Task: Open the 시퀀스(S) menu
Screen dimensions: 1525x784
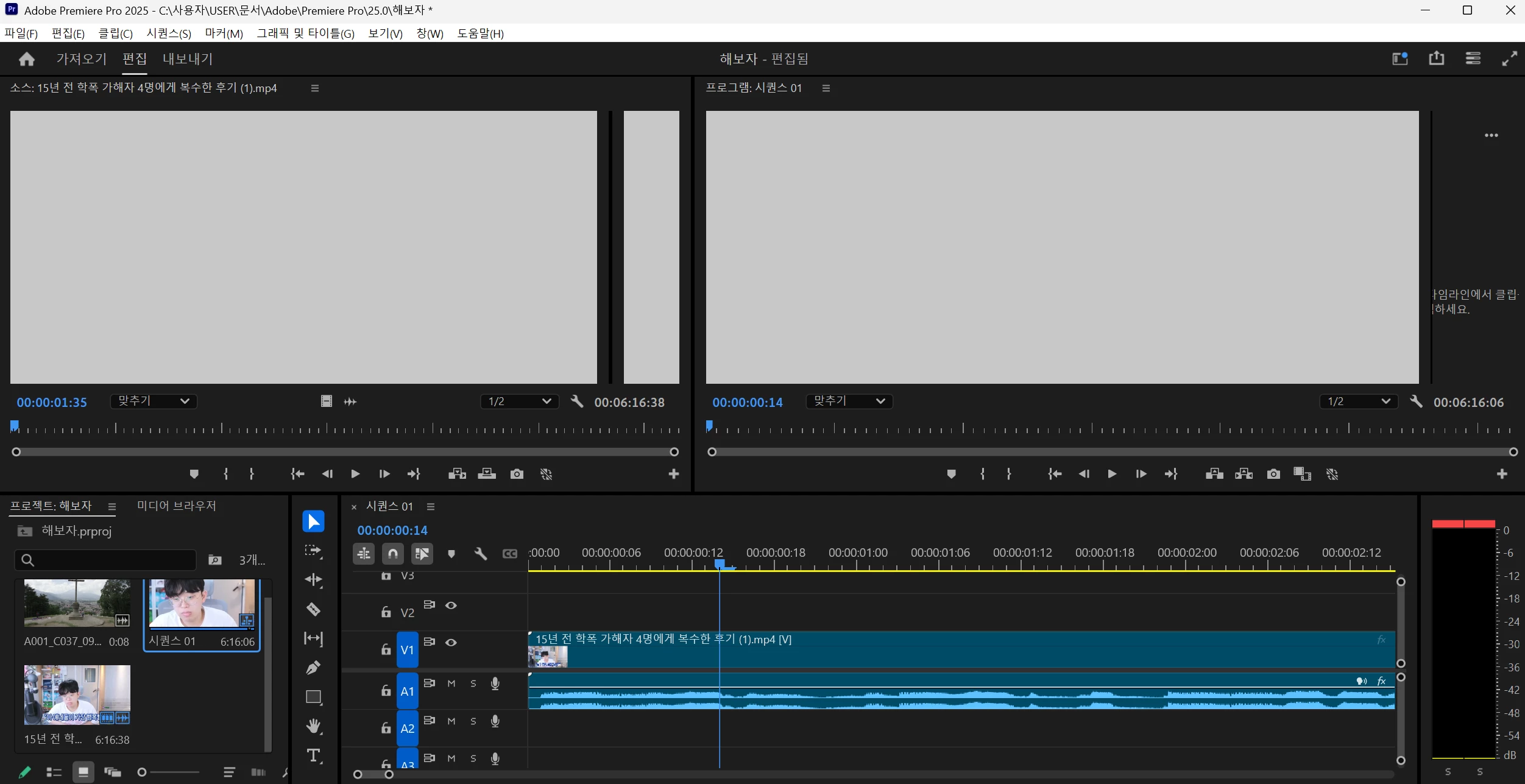Action: pos(169,34)
